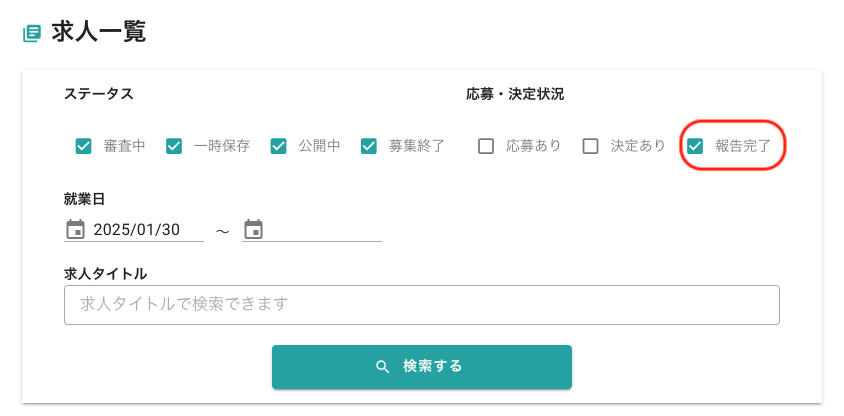This screenshot has width=844, height=416.
Task: Uncheck the 募集終了 checkbox
Action: 369,146
